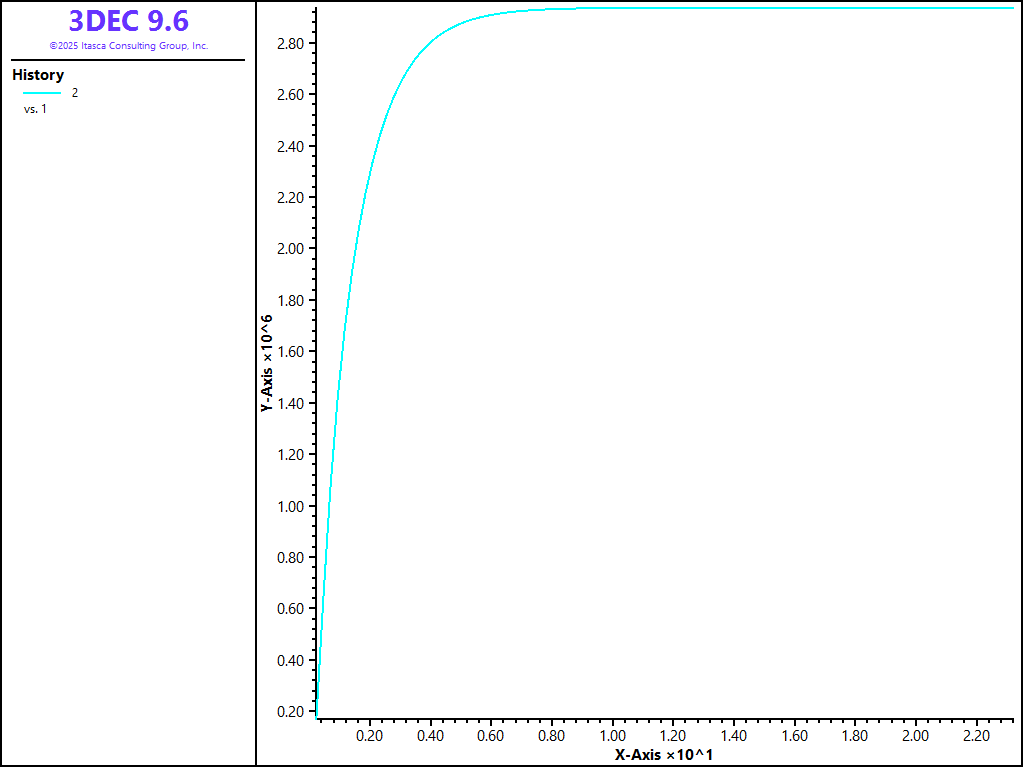Screen dimensions: 1024x768
Task: Click the 1.60 tick label on X-axis
Action: [x=794, y=736]
